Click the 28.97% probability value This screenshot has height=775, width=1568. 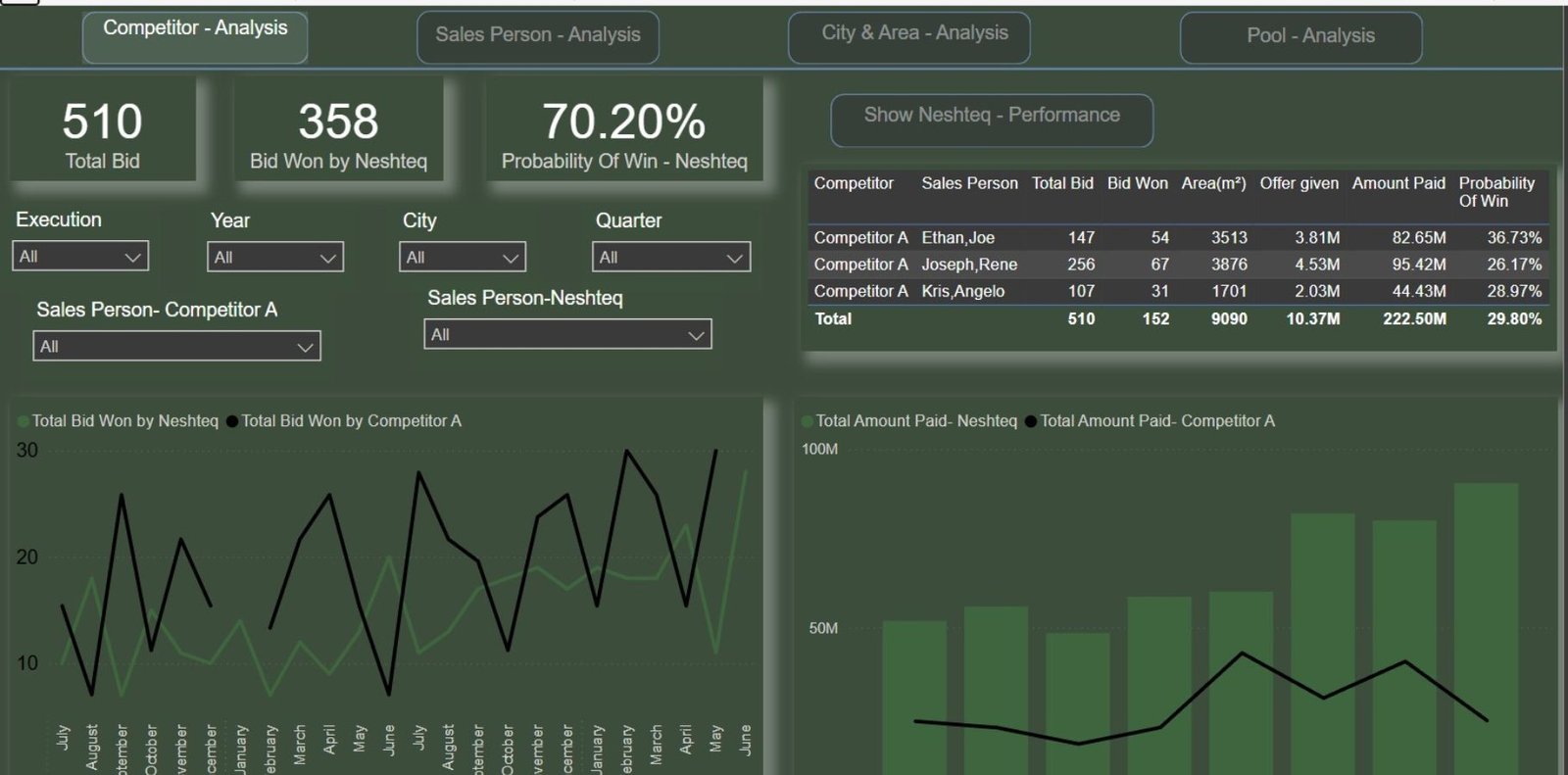tap(1514, 291)
